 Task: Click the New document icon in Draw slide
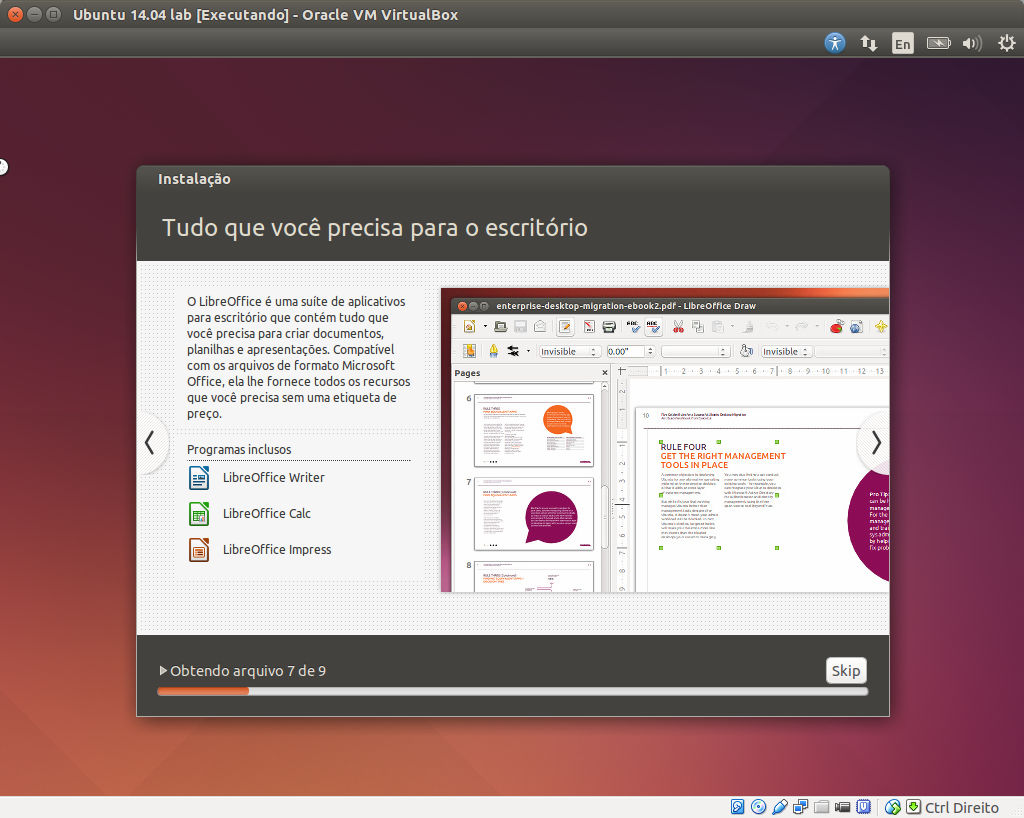[469, 326]
